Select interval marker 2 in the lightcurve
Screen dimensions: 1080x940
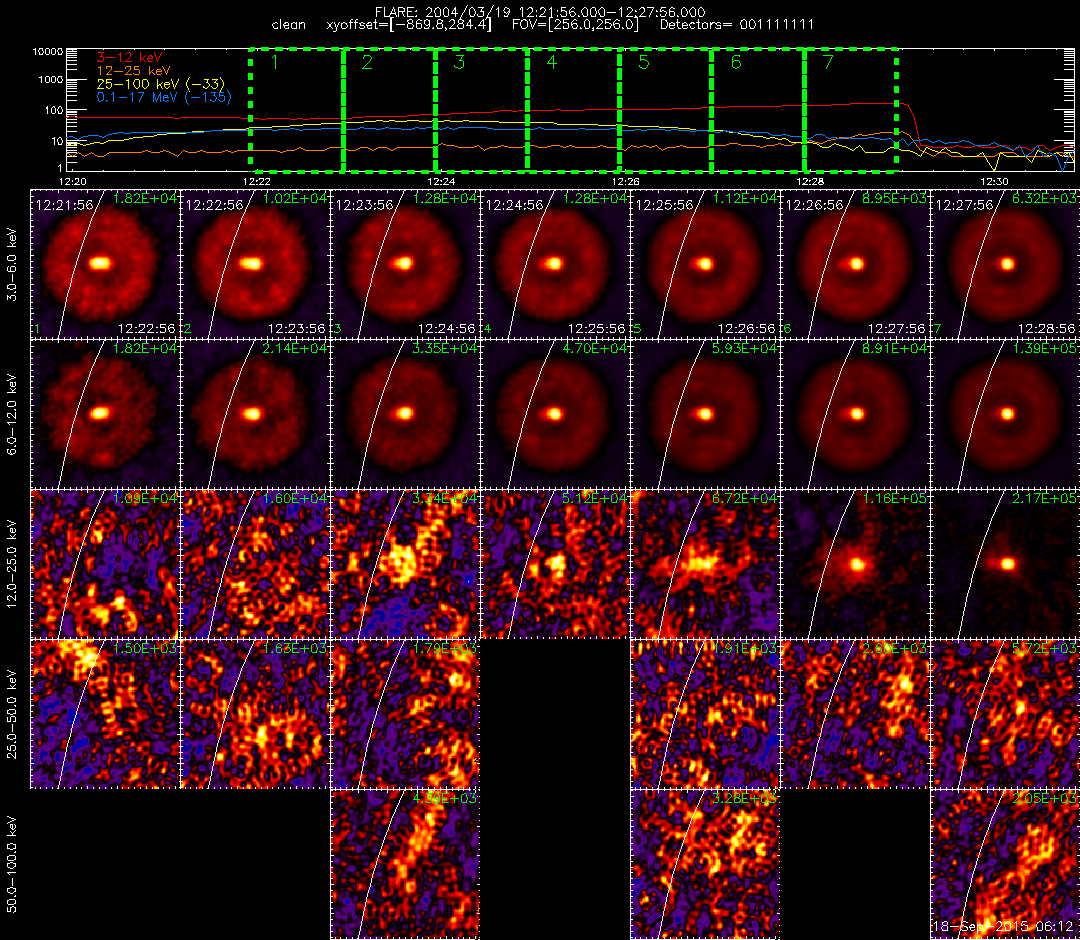[367, 62]
